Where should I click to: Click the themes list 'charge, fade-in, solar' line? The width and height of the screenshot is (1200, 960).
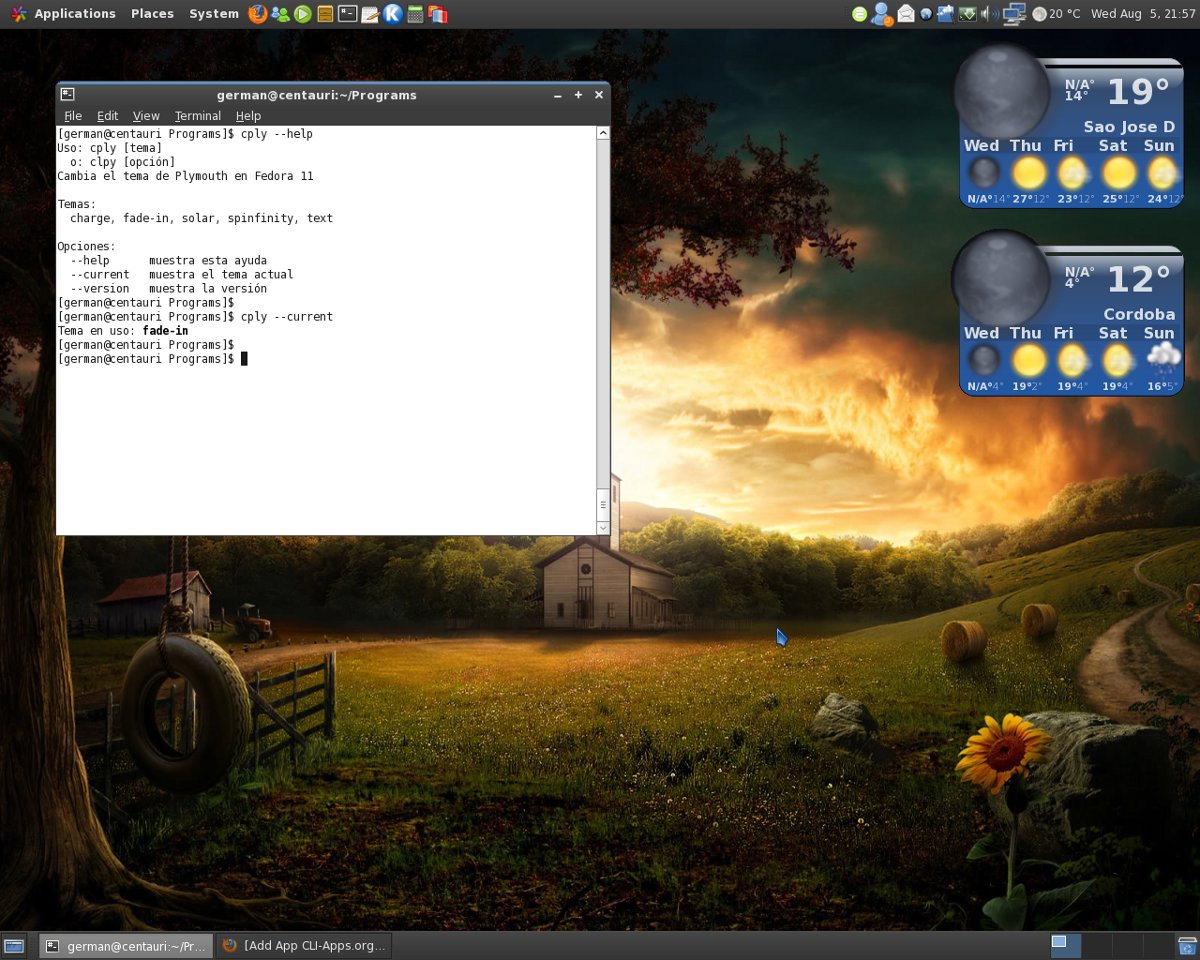201,218
